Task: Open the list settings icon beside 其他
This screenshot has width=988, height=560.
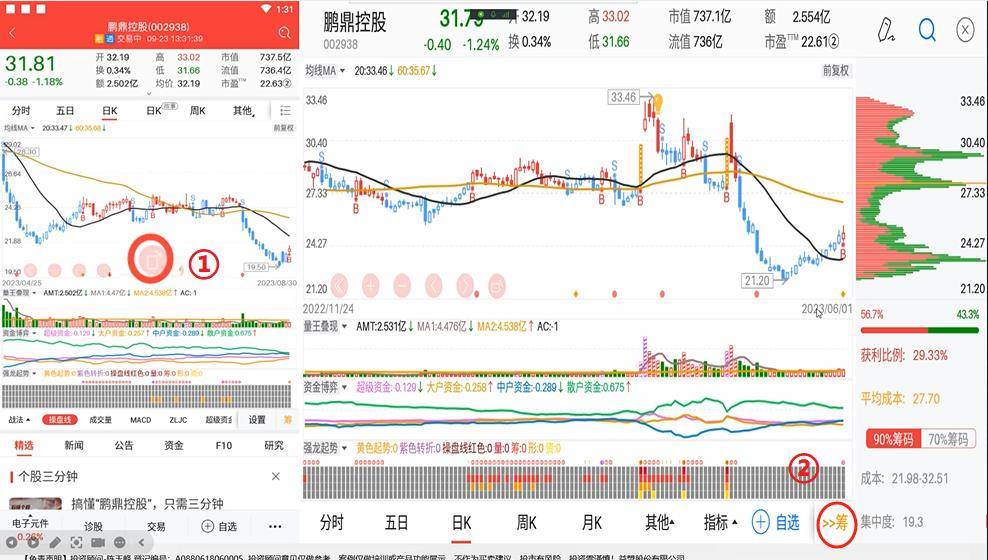Action: pos(285,111)
